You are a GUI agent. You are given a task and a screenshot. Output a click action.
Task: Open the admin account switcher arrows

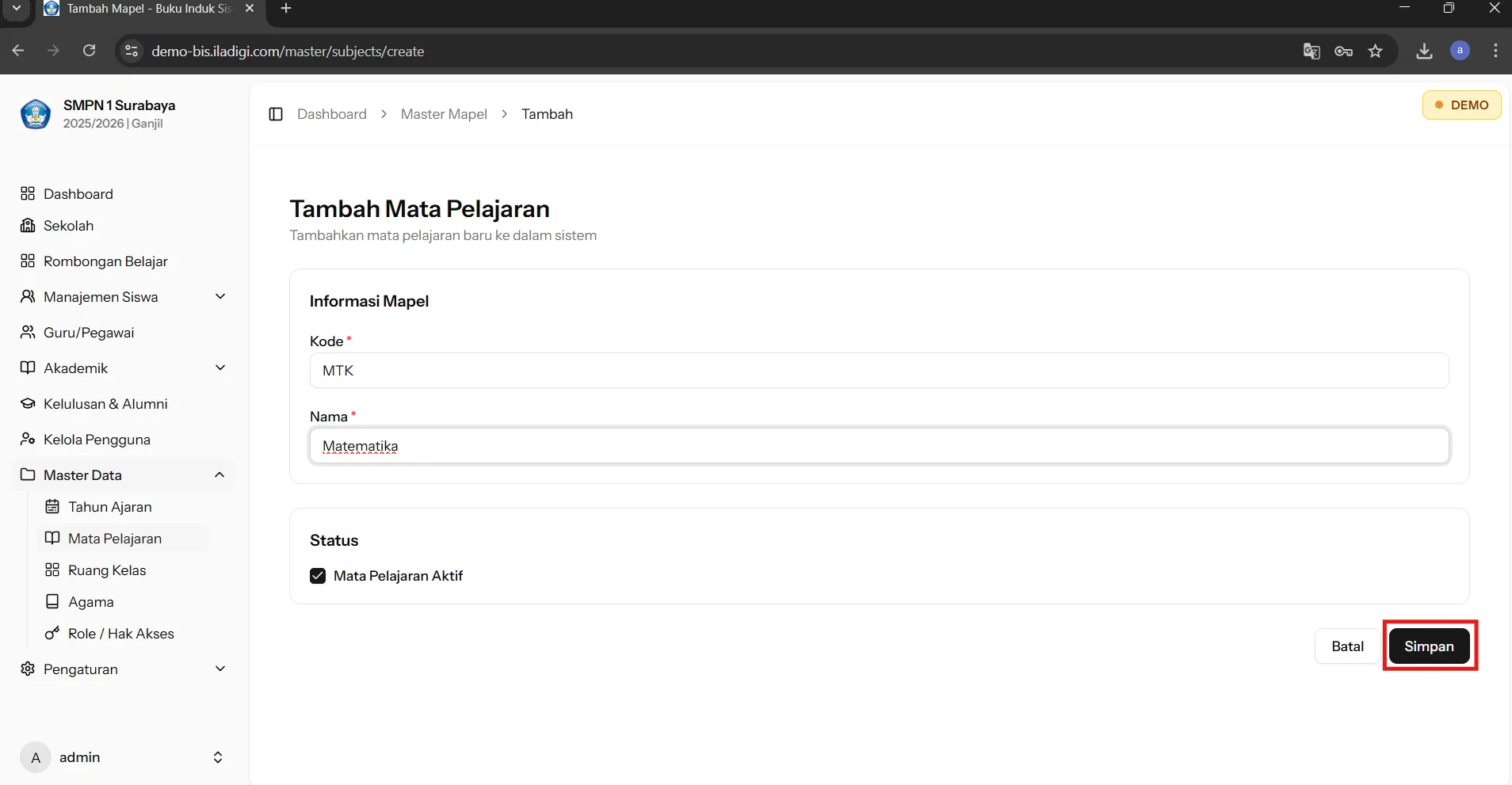coord(218,757)
